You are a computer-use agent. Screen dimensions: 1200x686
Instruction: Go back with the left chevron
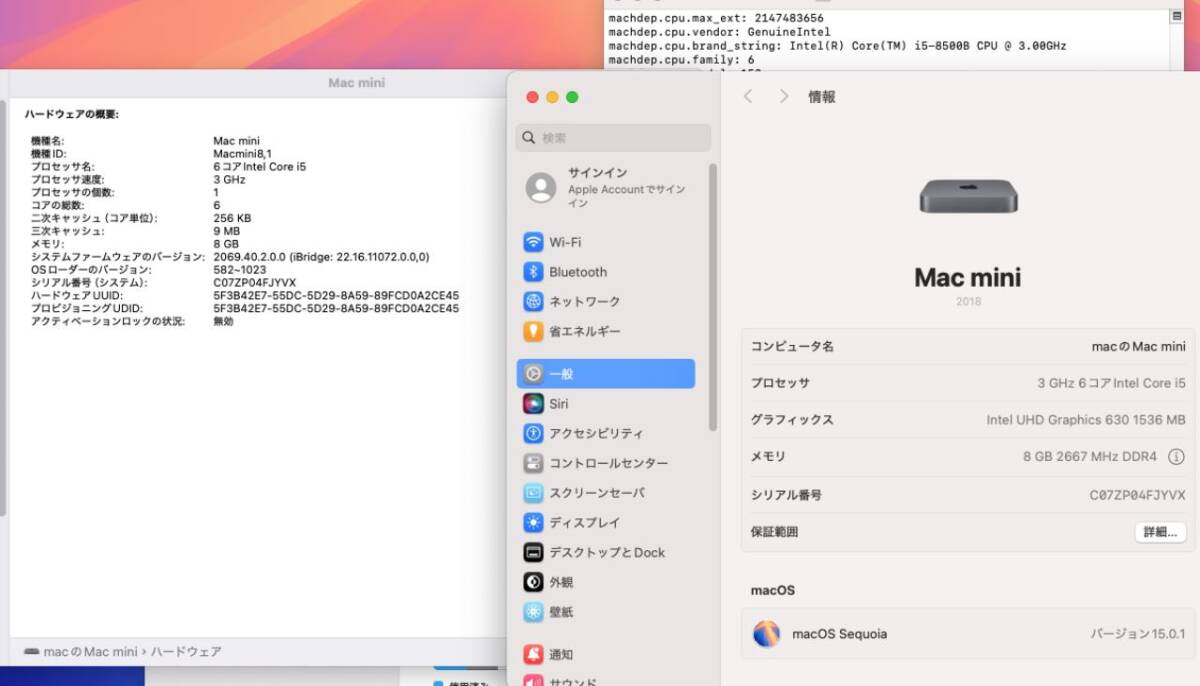tap(748, 96)
